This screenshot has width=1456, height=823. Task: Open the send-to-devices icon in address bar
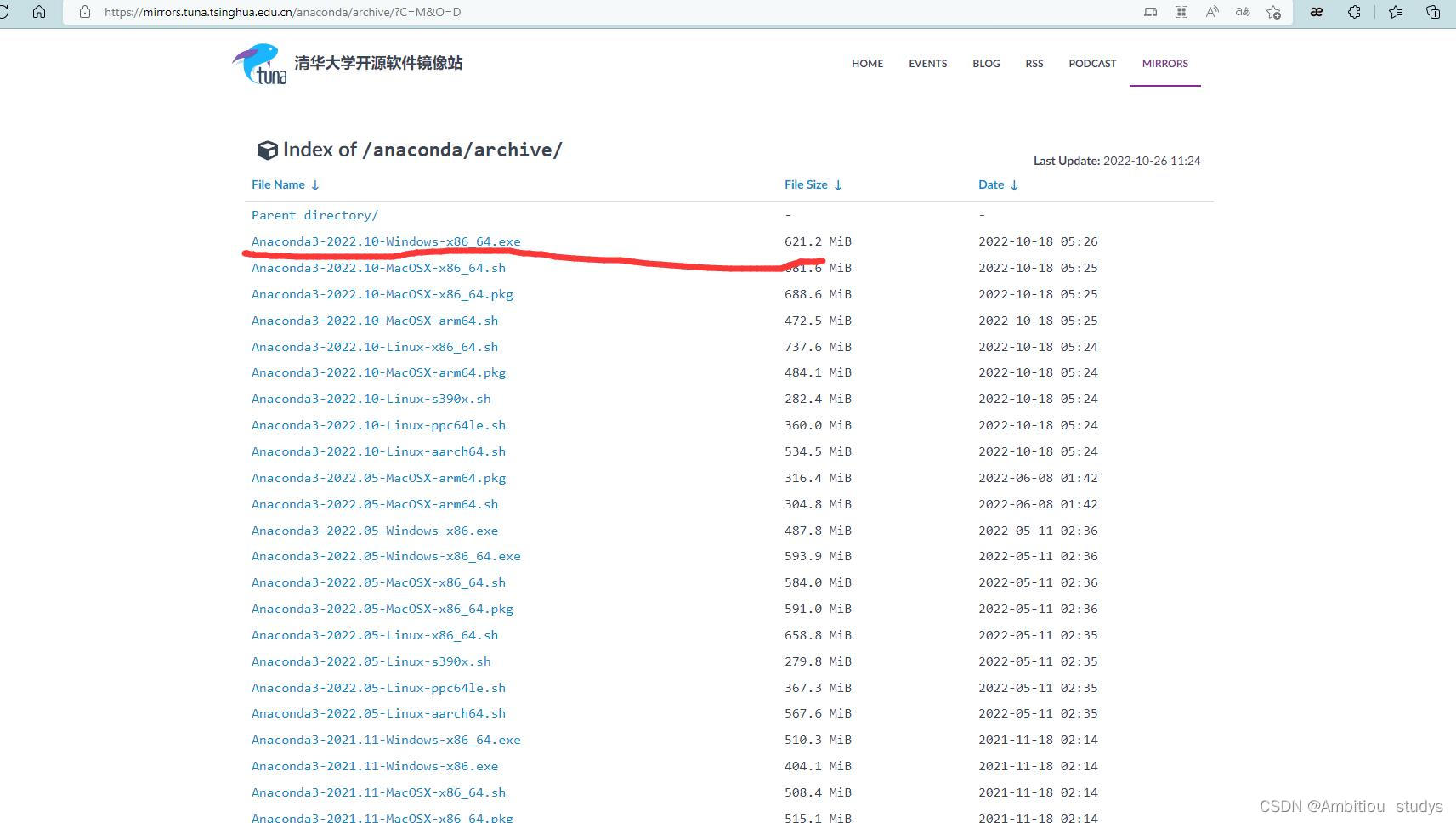tap(1150, 12)
